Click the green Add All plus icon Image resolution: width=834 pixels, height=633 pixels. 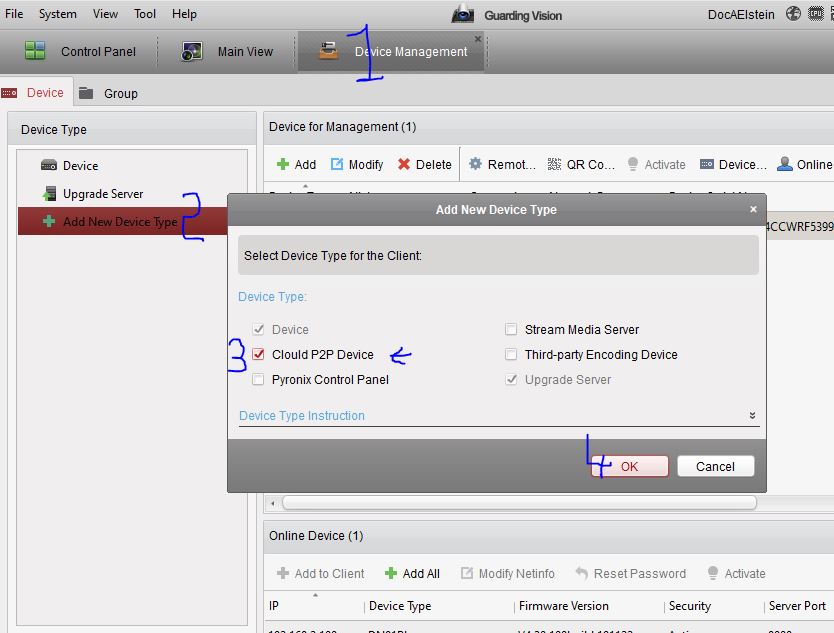pos(391,573)
